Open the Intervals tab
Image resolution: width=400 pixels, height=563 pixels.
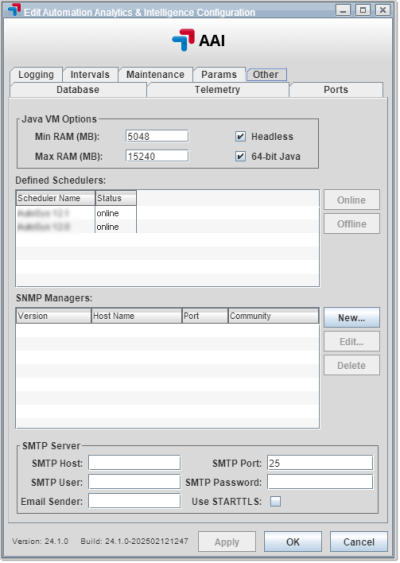[x=90, y=75]
